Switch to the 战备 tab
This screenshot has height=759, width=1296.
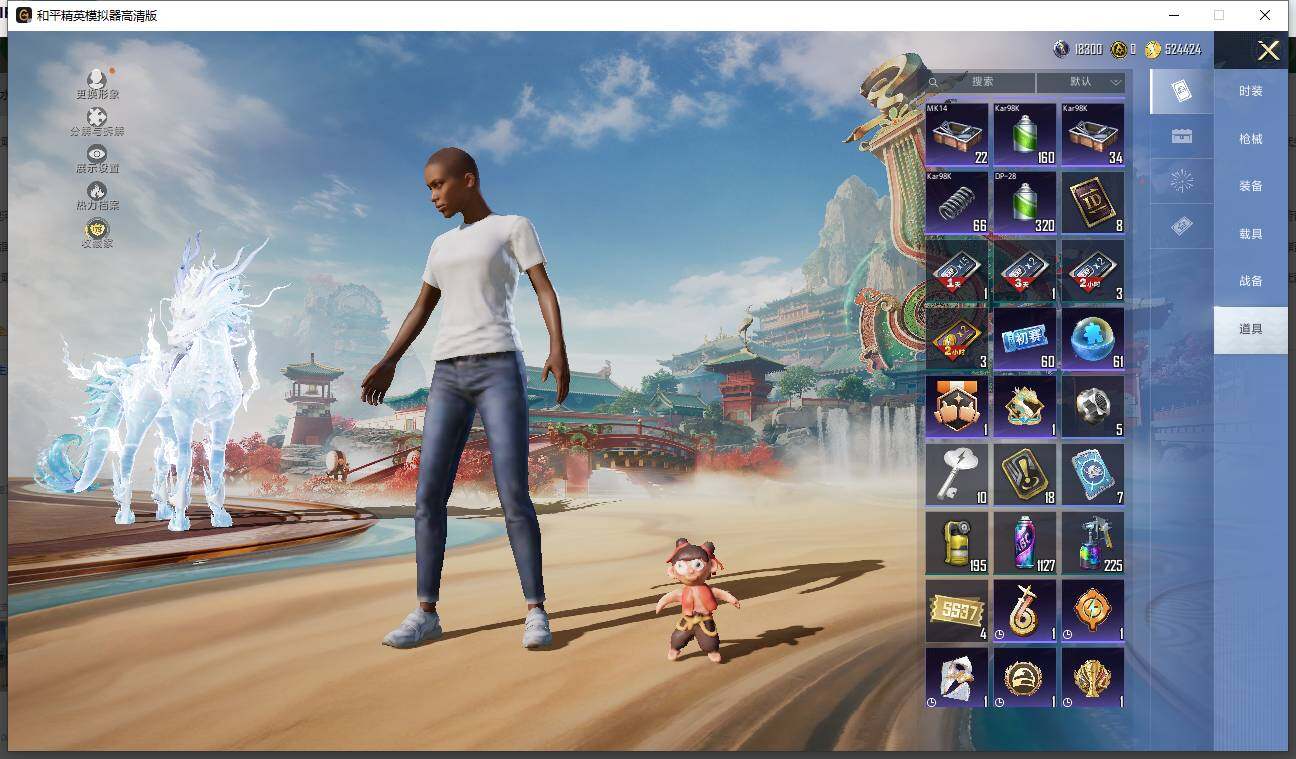tap(1251, 281)
